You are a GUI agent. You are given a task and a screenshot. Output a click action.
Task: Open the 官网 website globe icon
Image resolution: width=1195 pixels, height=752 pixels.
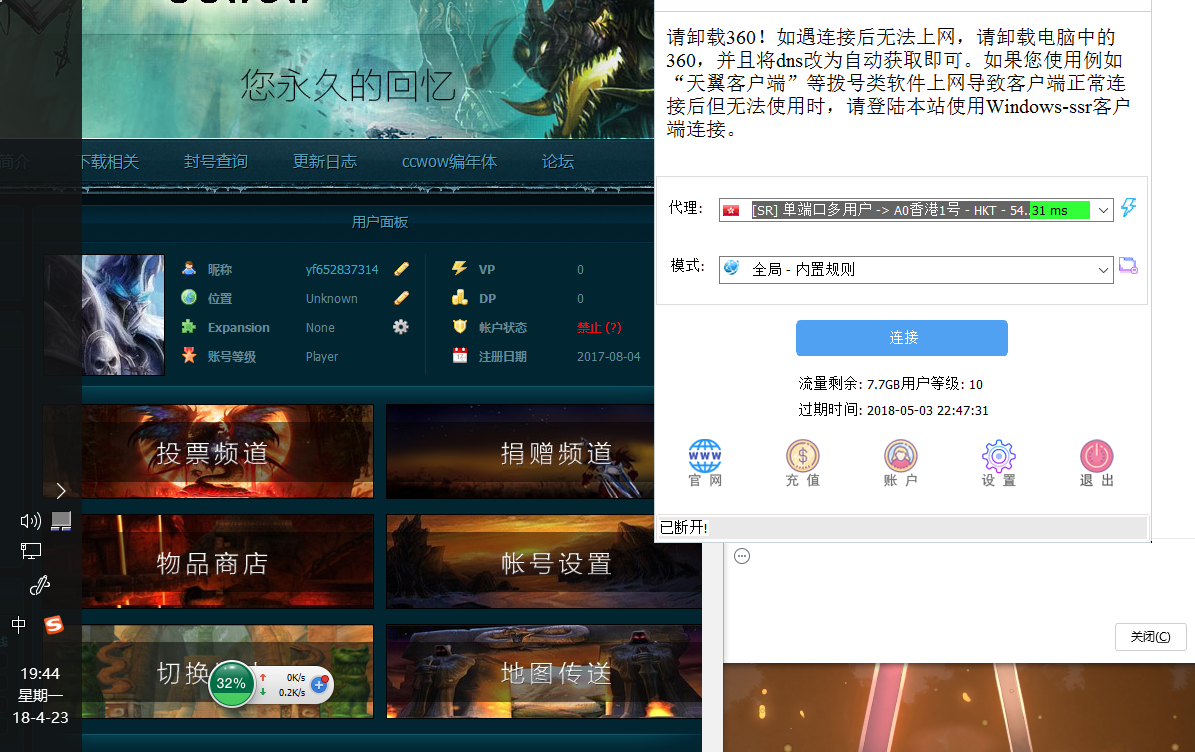705,456
